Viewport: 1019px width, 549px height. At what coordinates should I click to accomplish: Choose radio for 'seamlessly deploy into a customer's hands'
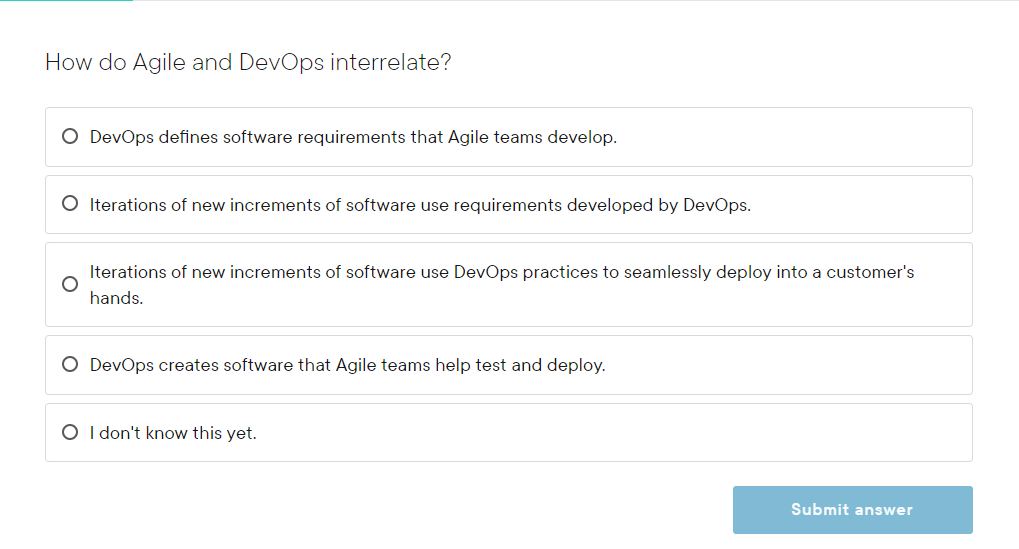pyautogui.click(x=70, y=285)
